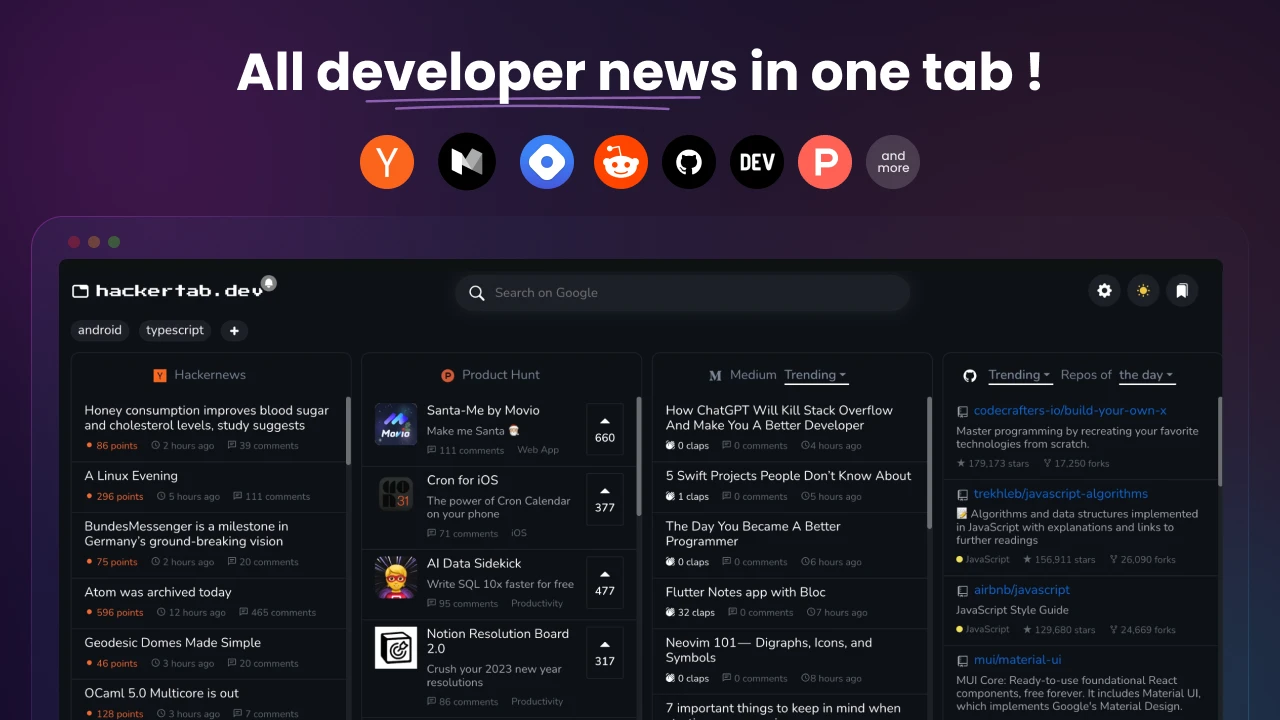1280x720 pixels.
Task: Open 'A Linux Evening' story
Action: click(131, 476)
